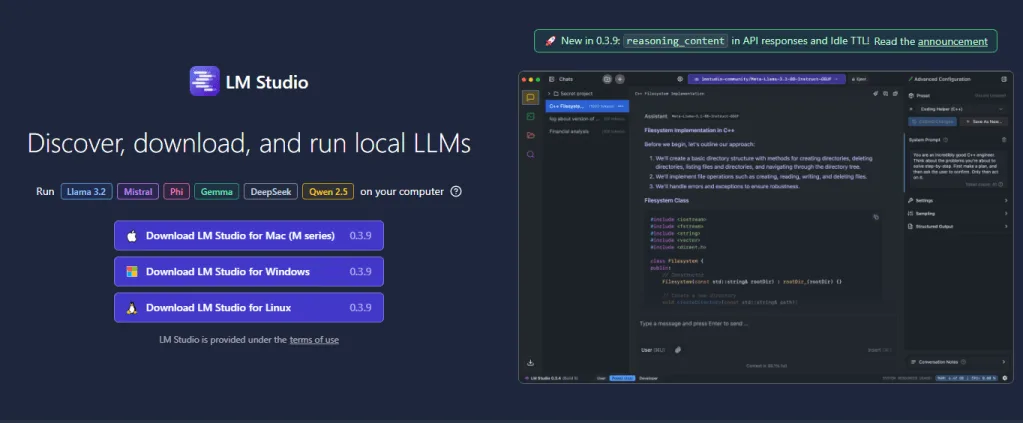Click the new folder icon beside Chats
This screenshot has height=423, width=1023.
tap(607, 79)
